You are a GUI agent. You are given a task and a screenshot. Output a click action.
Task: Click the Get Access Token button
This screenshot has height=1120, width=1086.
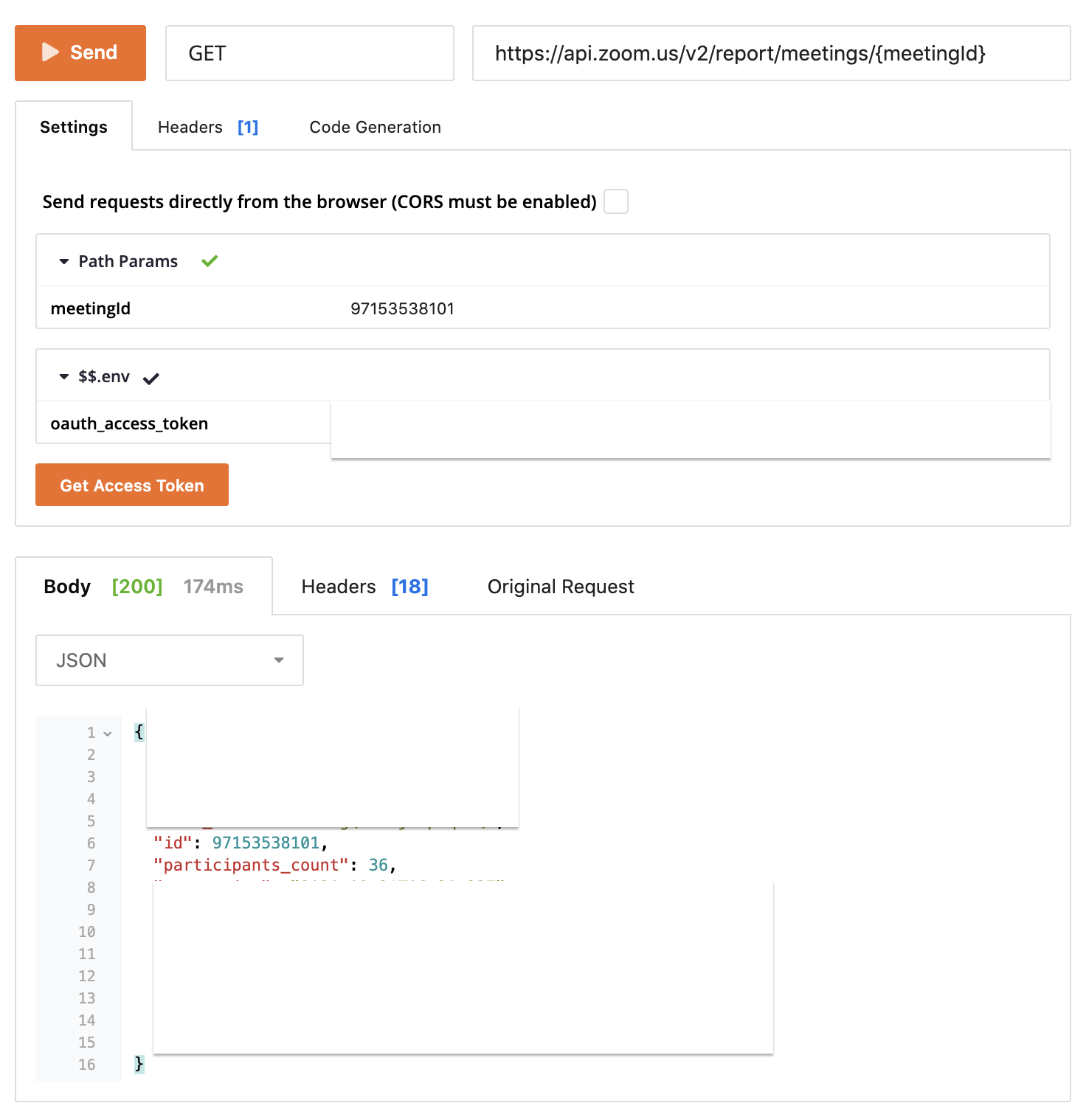[132, 485]
